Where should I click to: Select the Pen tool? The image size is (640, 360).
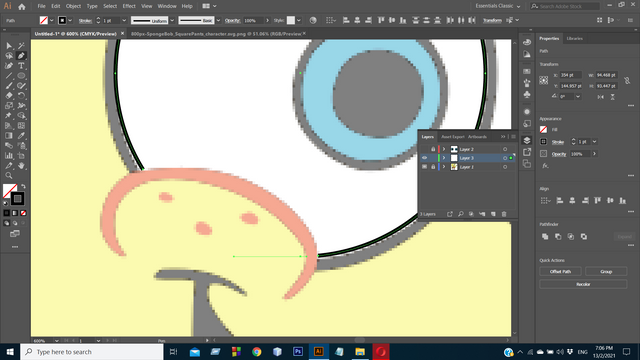(x=21, y=56)
